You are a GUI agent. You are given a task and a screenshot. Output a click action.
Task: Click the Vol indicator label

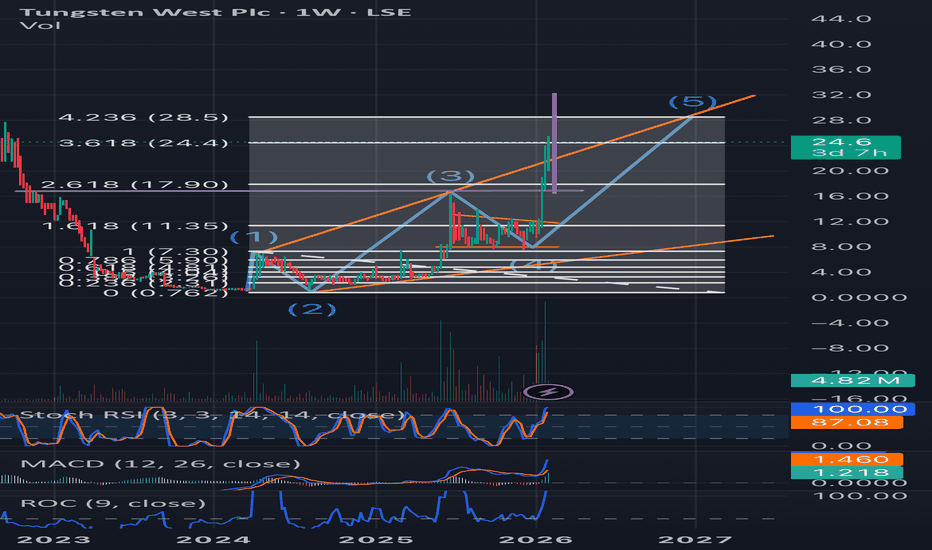(x=40, y=26)
